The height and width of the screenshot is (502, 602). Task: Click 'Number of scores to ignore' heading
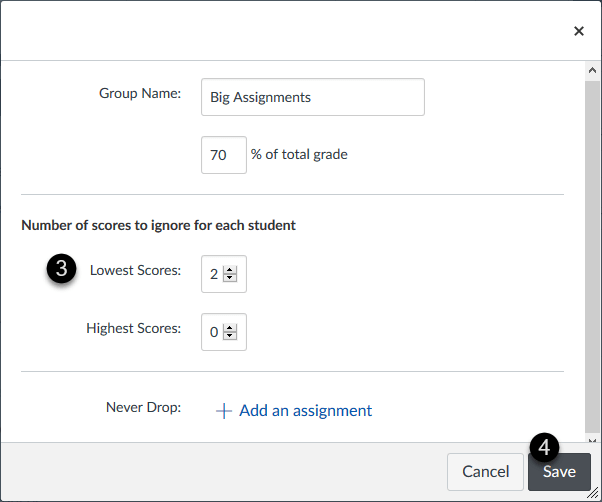click(158, 225)
